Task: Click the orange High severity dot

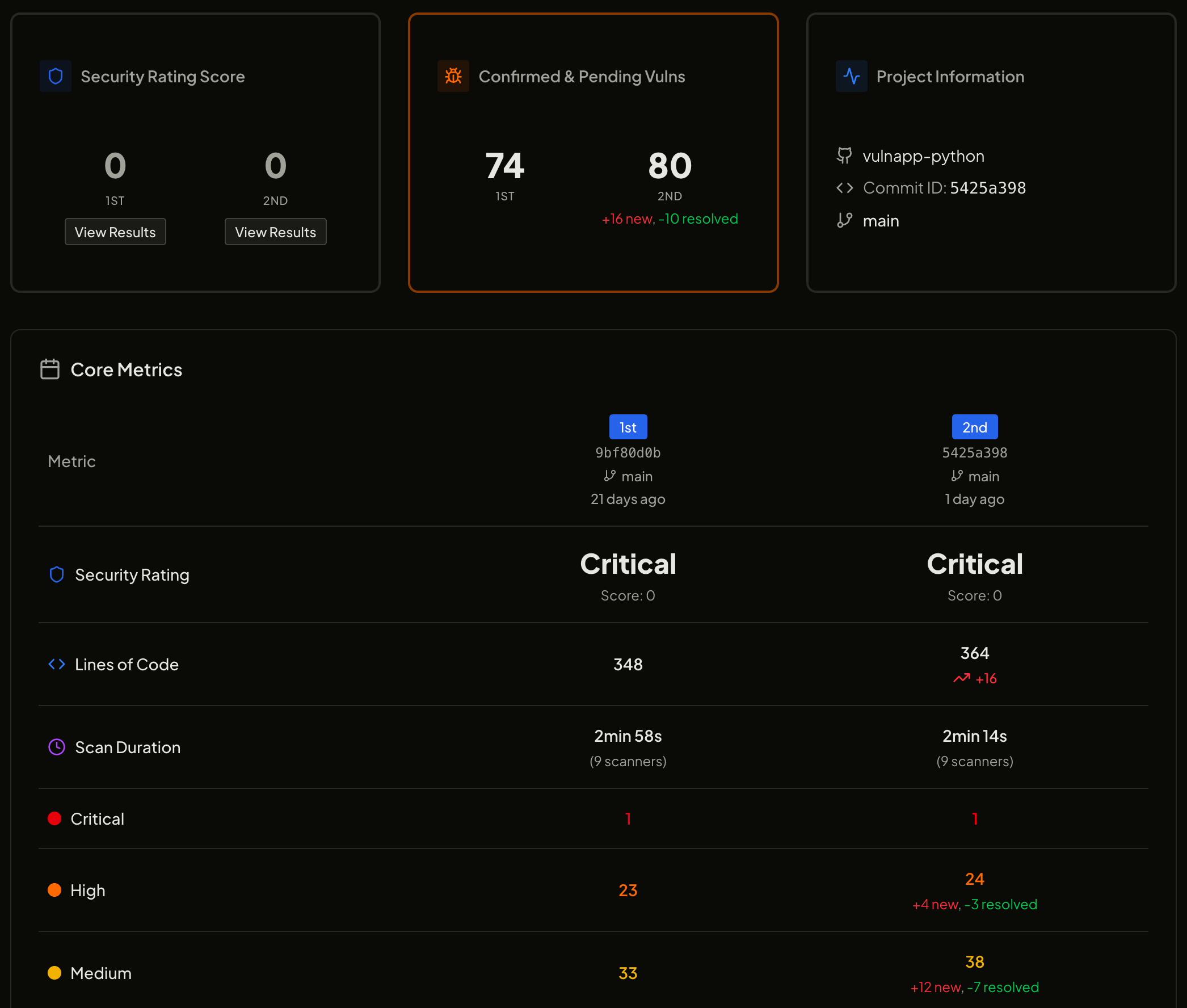Action: 54,890
